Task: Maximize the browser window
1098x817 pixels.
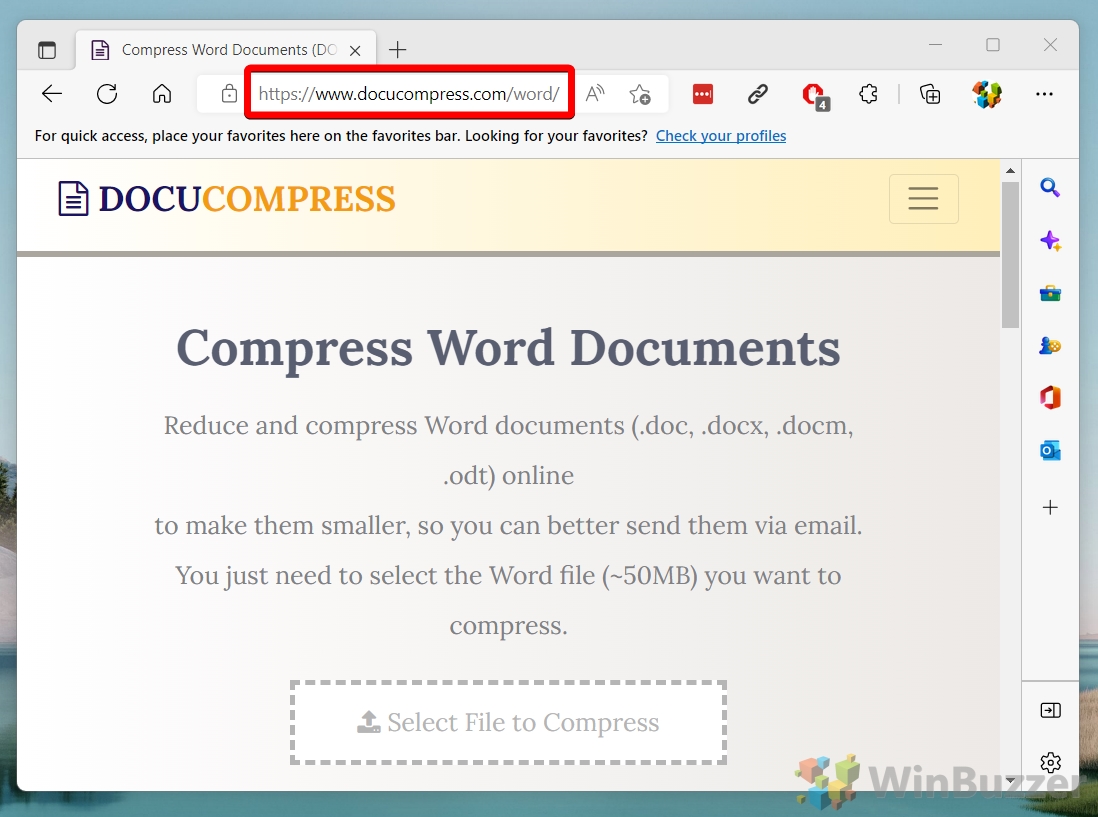Action: pyautogui.click(x=993, y=45)
